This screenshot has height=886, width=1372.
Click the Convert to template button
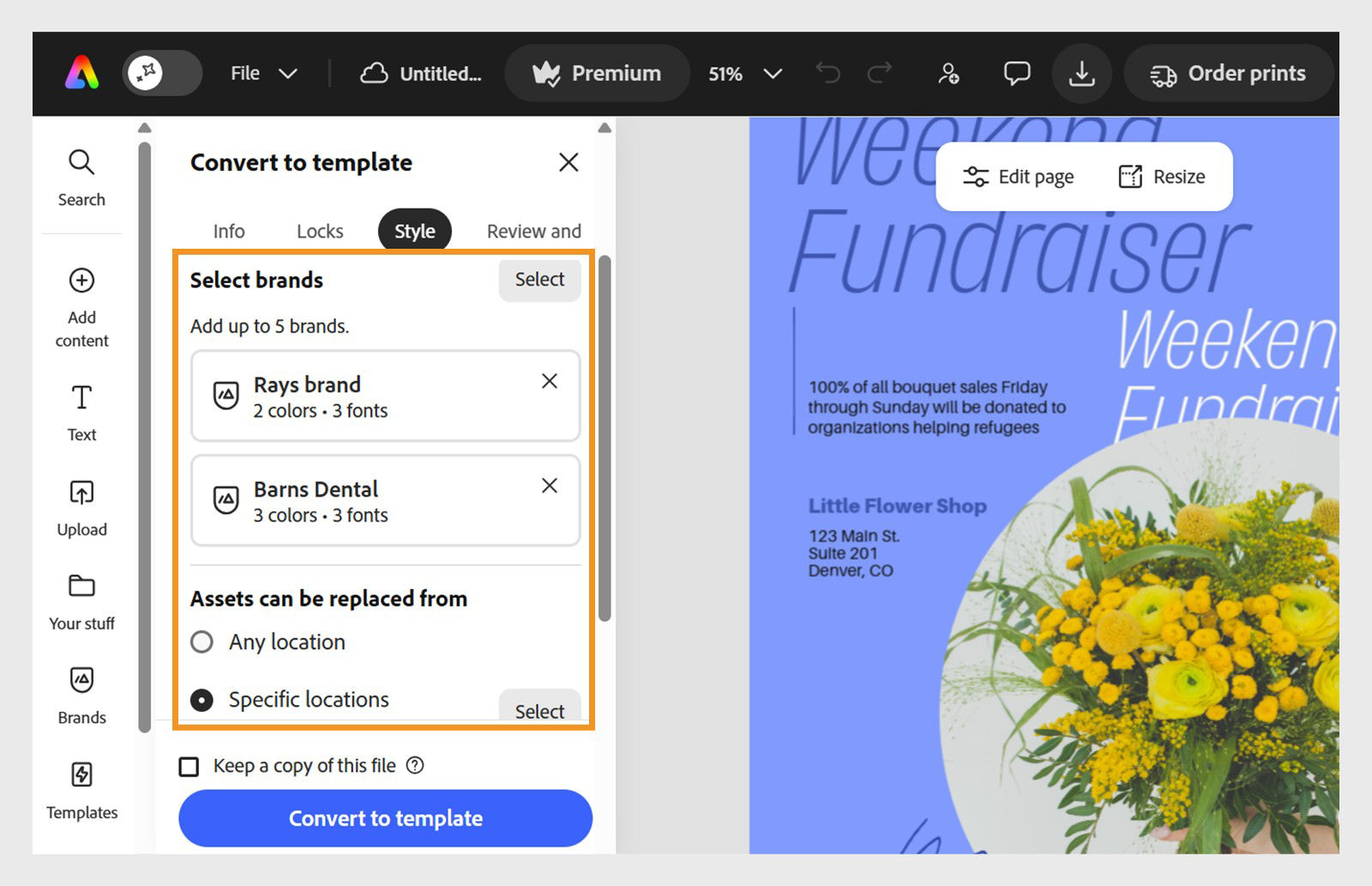[385, 818]
